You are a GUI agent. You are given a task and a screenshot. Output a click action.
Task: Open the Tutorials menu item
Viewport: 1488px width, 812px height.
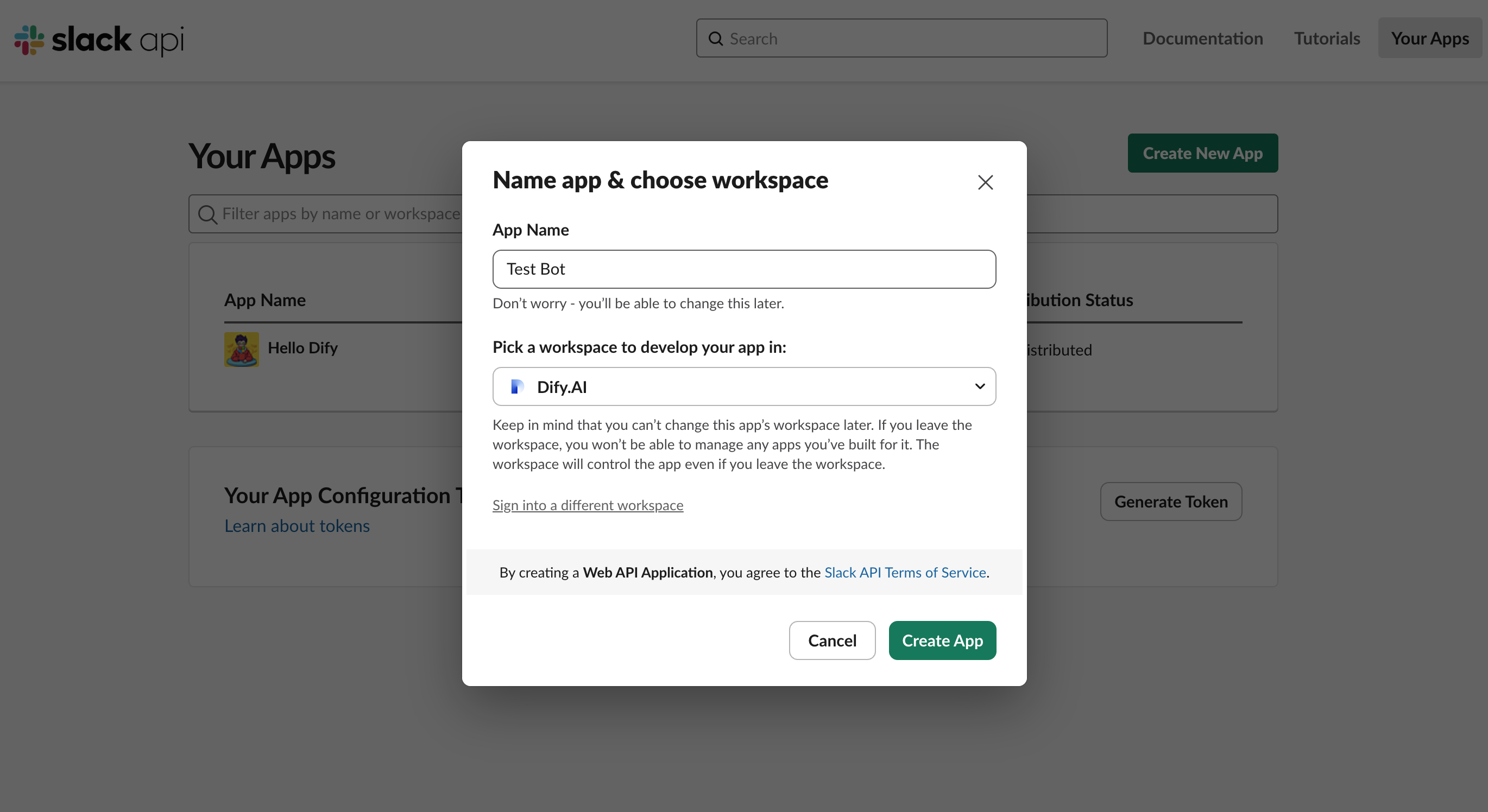[x=1326, y=38]
